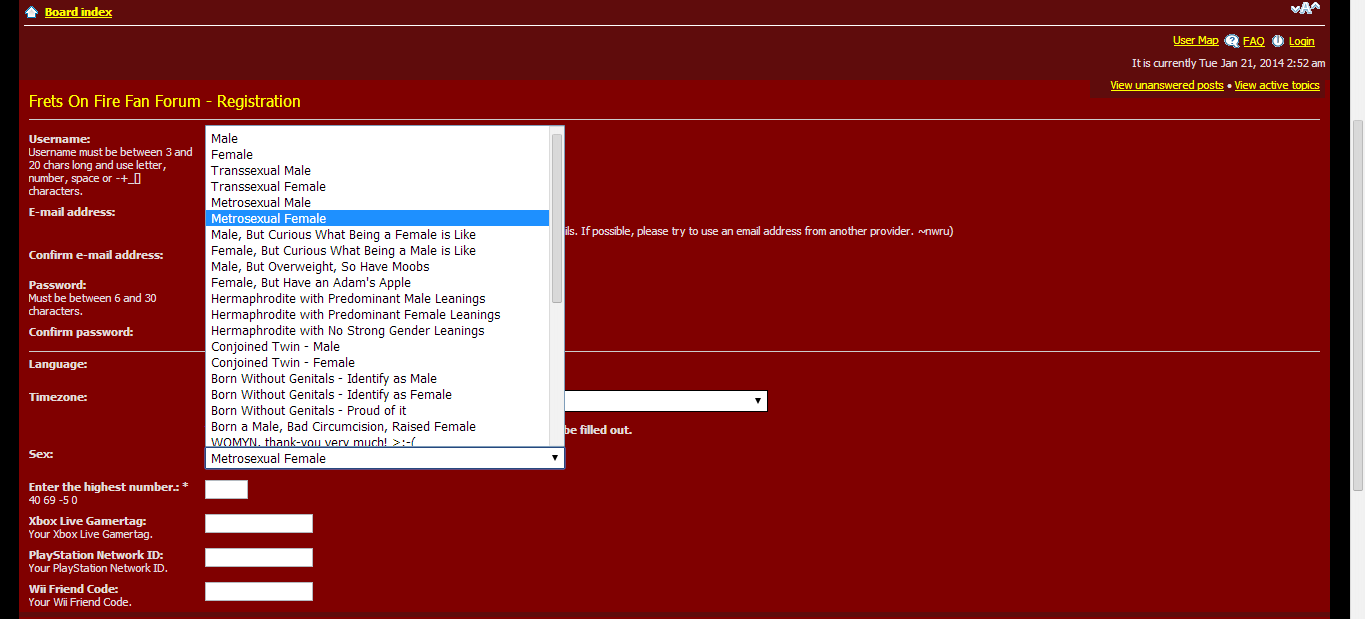The width and height of the screenshot is (1365, 619).
Task: Choose 'Conjoined Twin - Female' option
Action: (378, 363)
